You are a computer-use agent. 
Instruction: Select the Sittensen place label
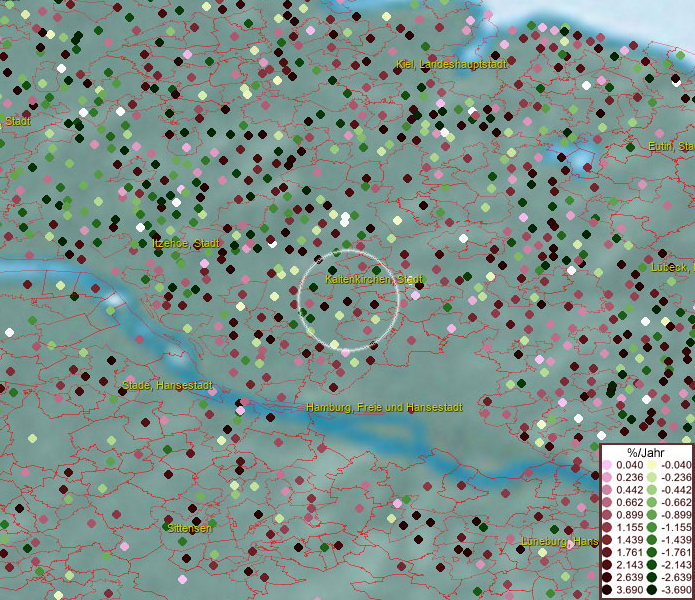189,528
